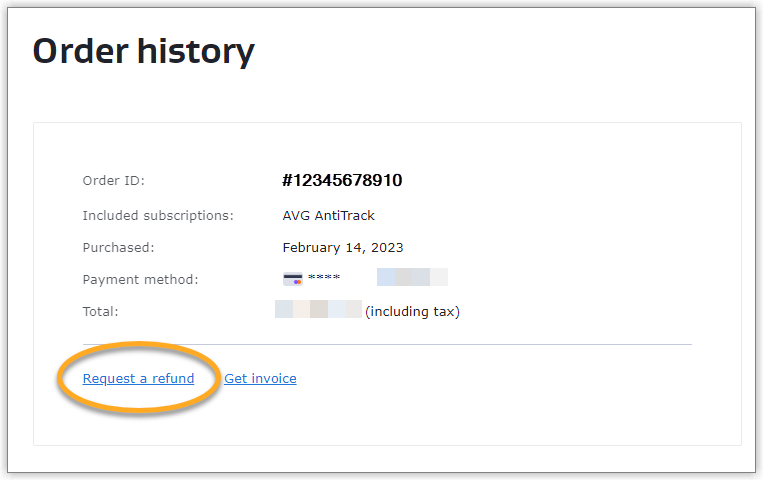Click the word 'refund' in the link
Screen dimensions: 764x481
pyautogui.click(x=173, y=378)
